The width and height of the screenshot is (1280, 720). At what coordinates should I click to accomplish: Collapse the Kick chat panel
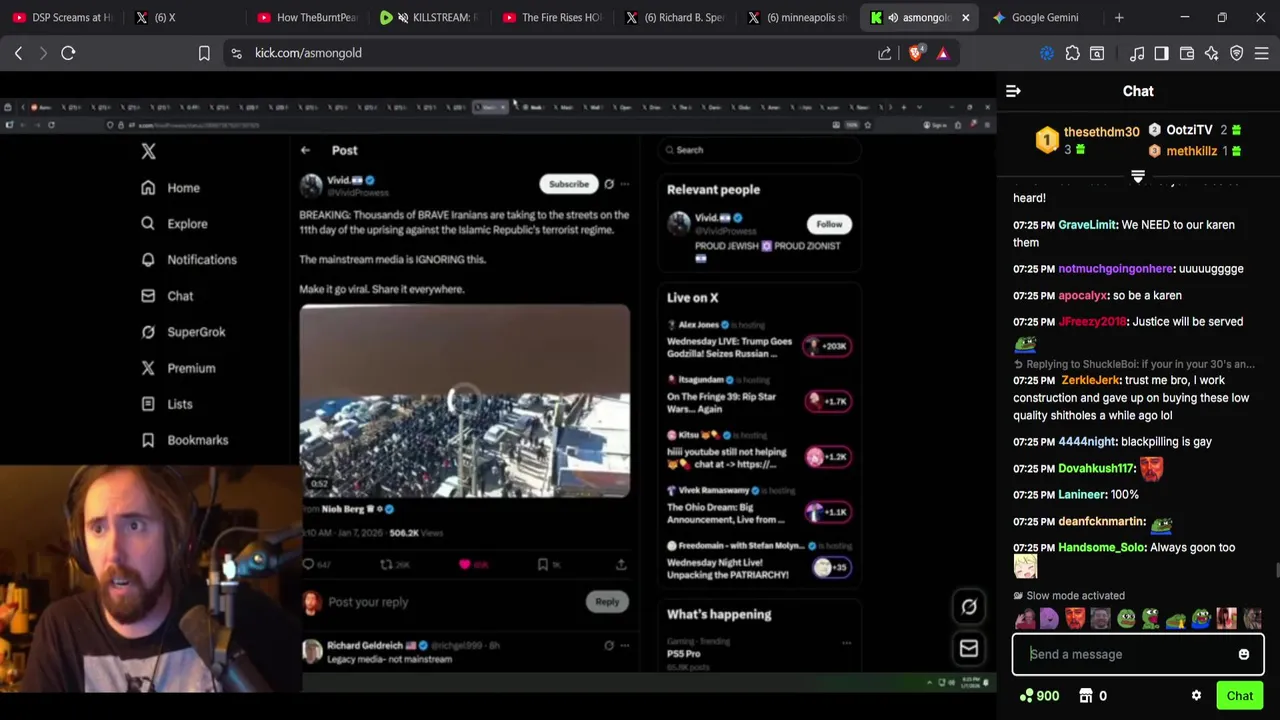(1013, 91)
